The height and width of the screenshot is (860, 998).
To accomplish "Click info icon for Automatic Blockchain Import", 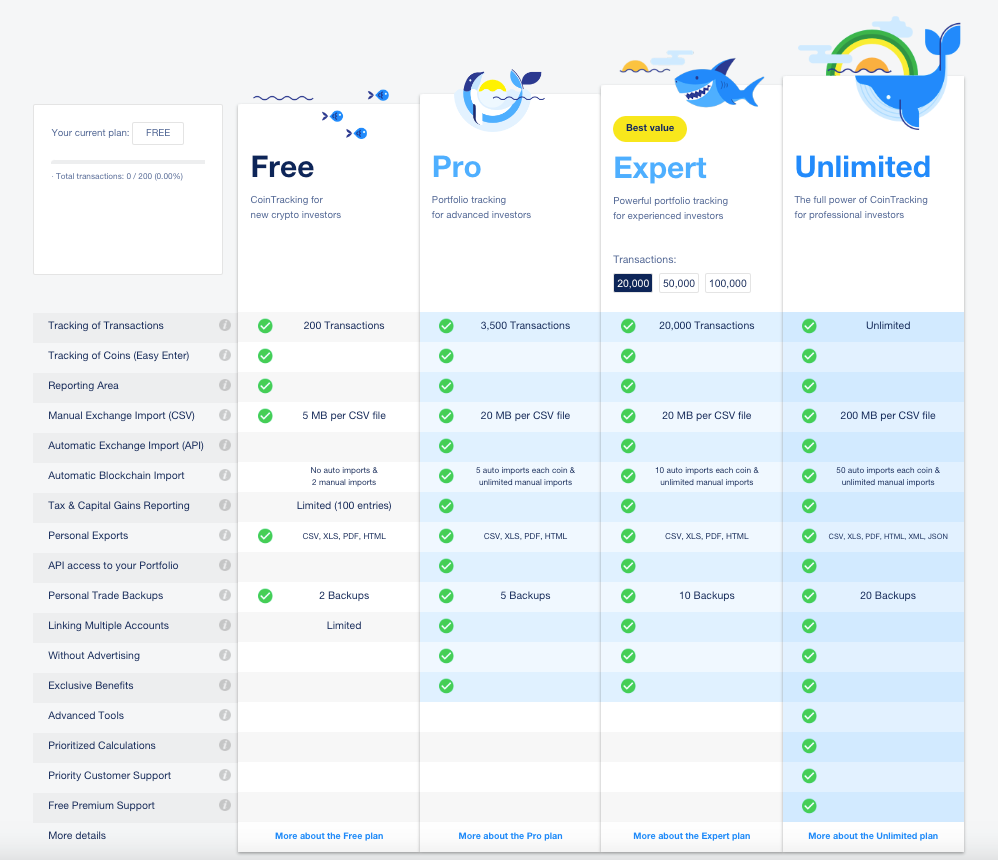I will coord(225,475).
